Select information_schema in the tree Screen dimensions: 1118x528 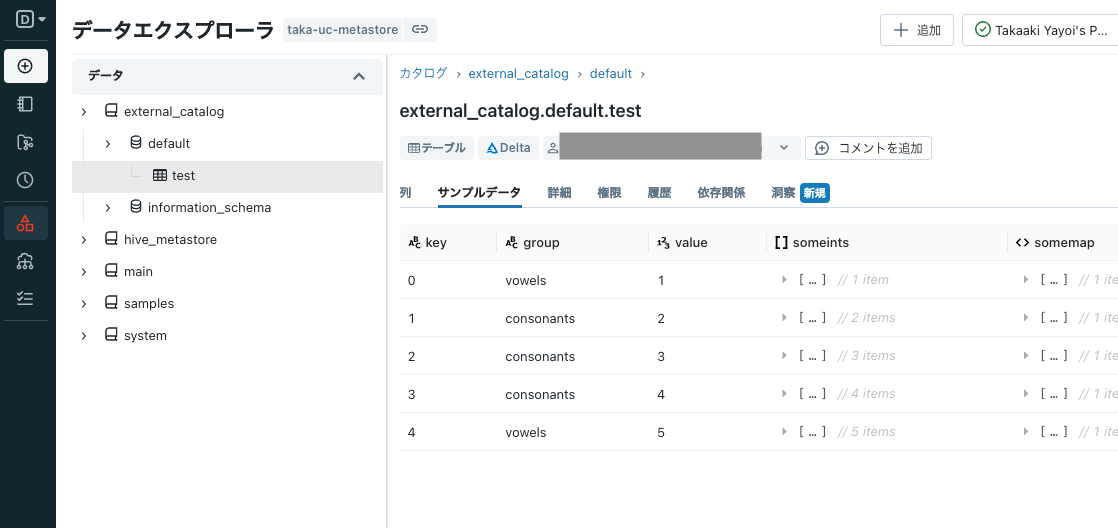click(209, 208)
